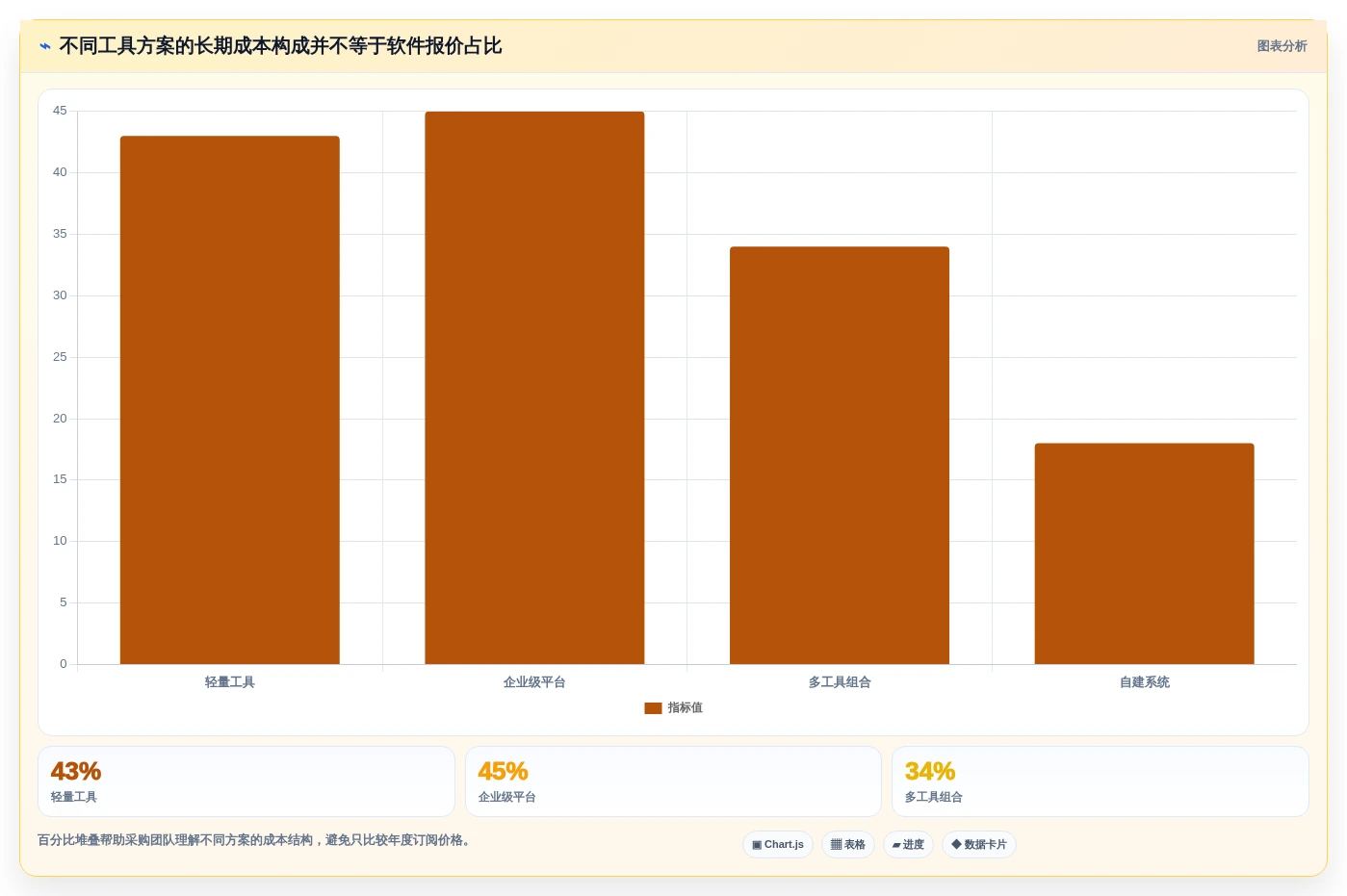Toggle the 指标值 legend color swatch
This screenshot has height=896, width=1347.
point(653,708)
